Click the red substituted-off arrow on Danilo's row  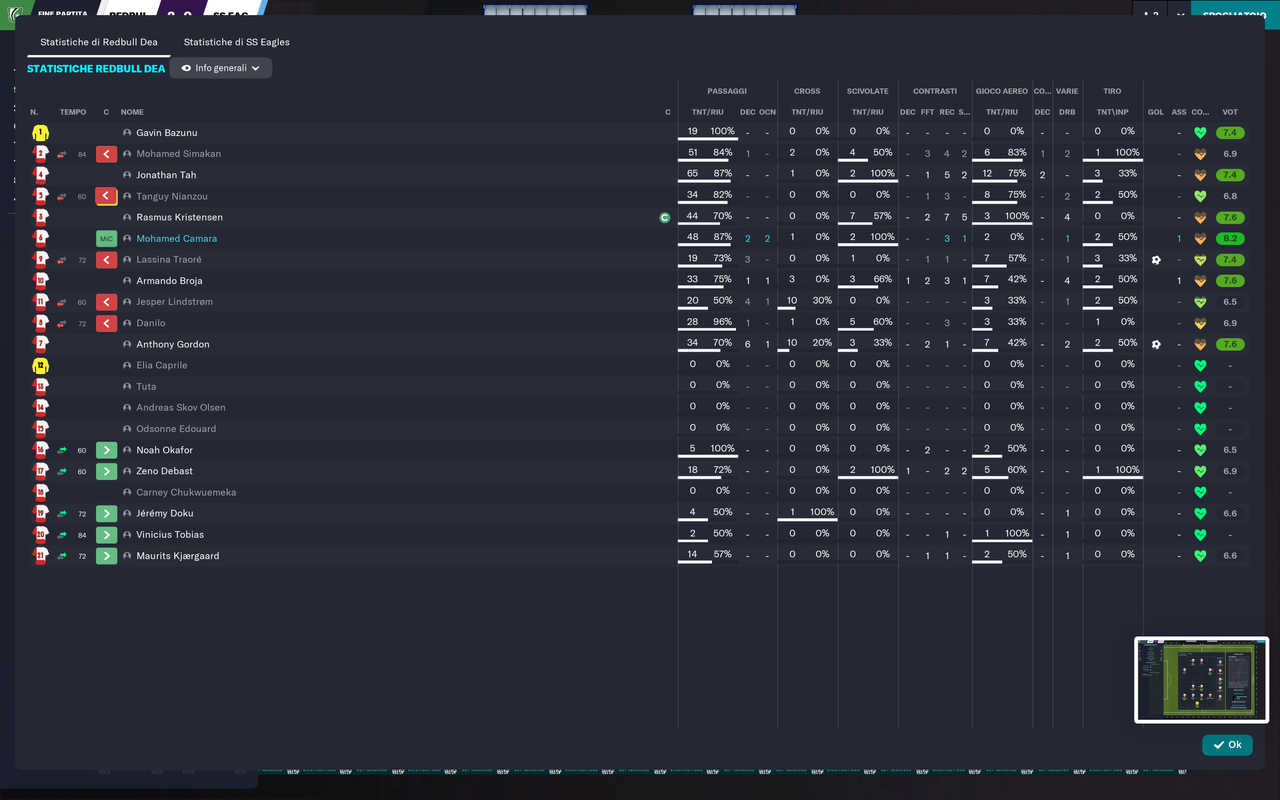point(106,323)
